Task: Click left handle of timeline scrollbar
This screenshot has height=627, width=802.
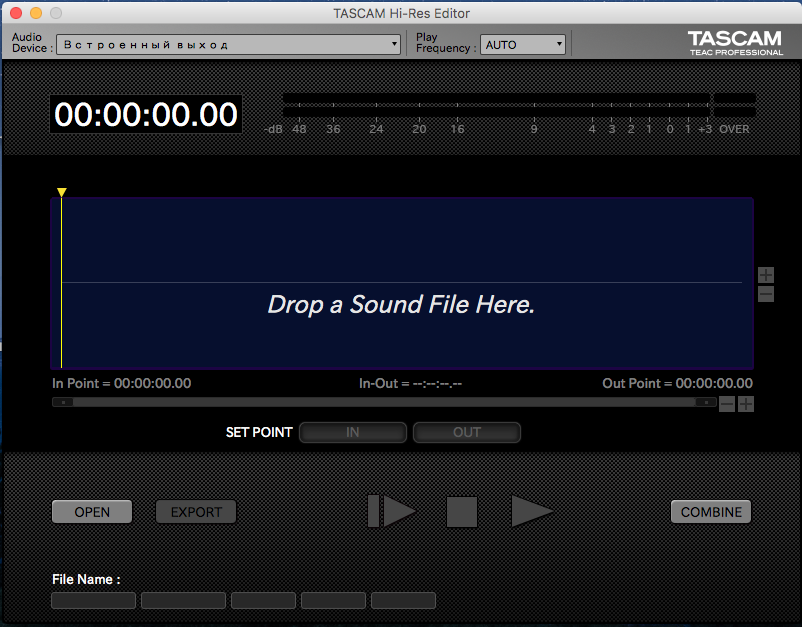Action: pos(63,402)
